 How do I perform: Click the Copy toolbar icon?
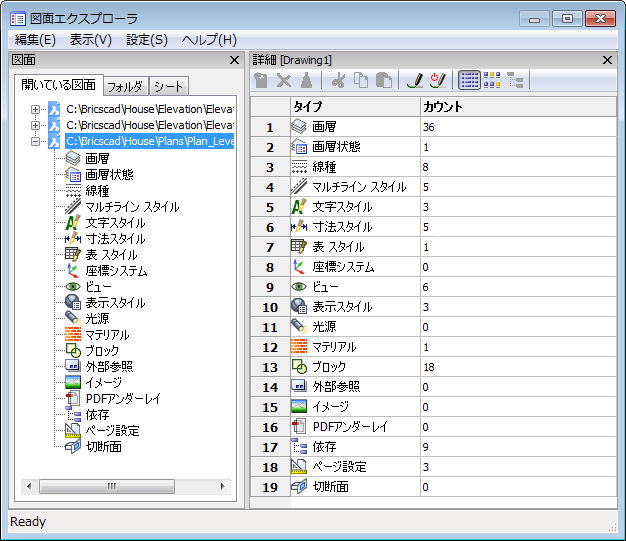pyautogui.click(x=361, y=80)
